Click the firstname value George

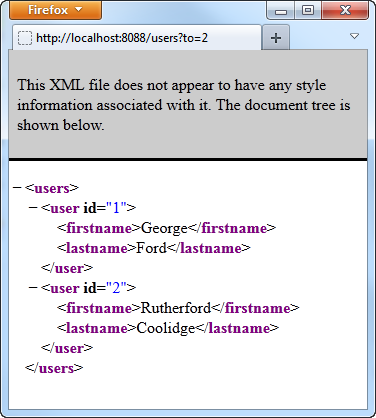(164, 228)
